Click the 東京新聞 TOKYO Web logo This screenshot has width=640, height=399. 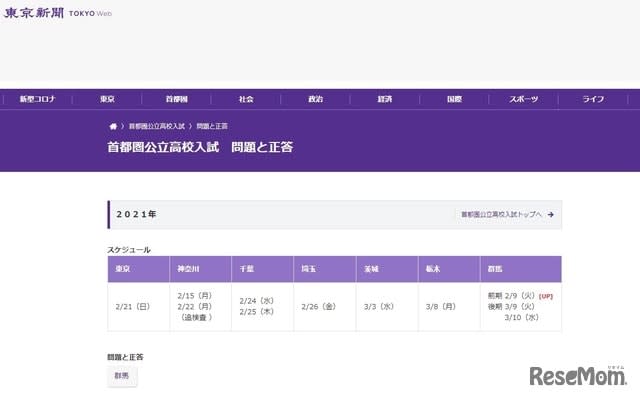point(58,13)
